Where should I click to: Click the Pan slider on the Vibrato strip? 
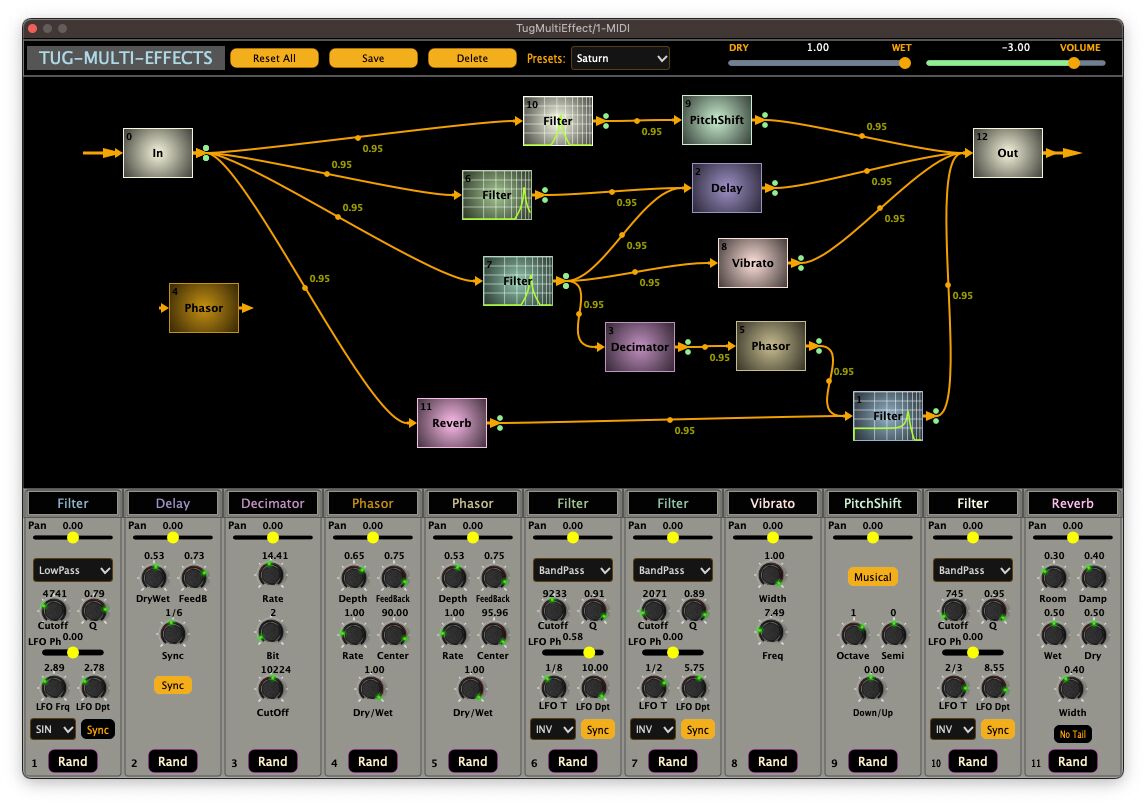point(772,537)
